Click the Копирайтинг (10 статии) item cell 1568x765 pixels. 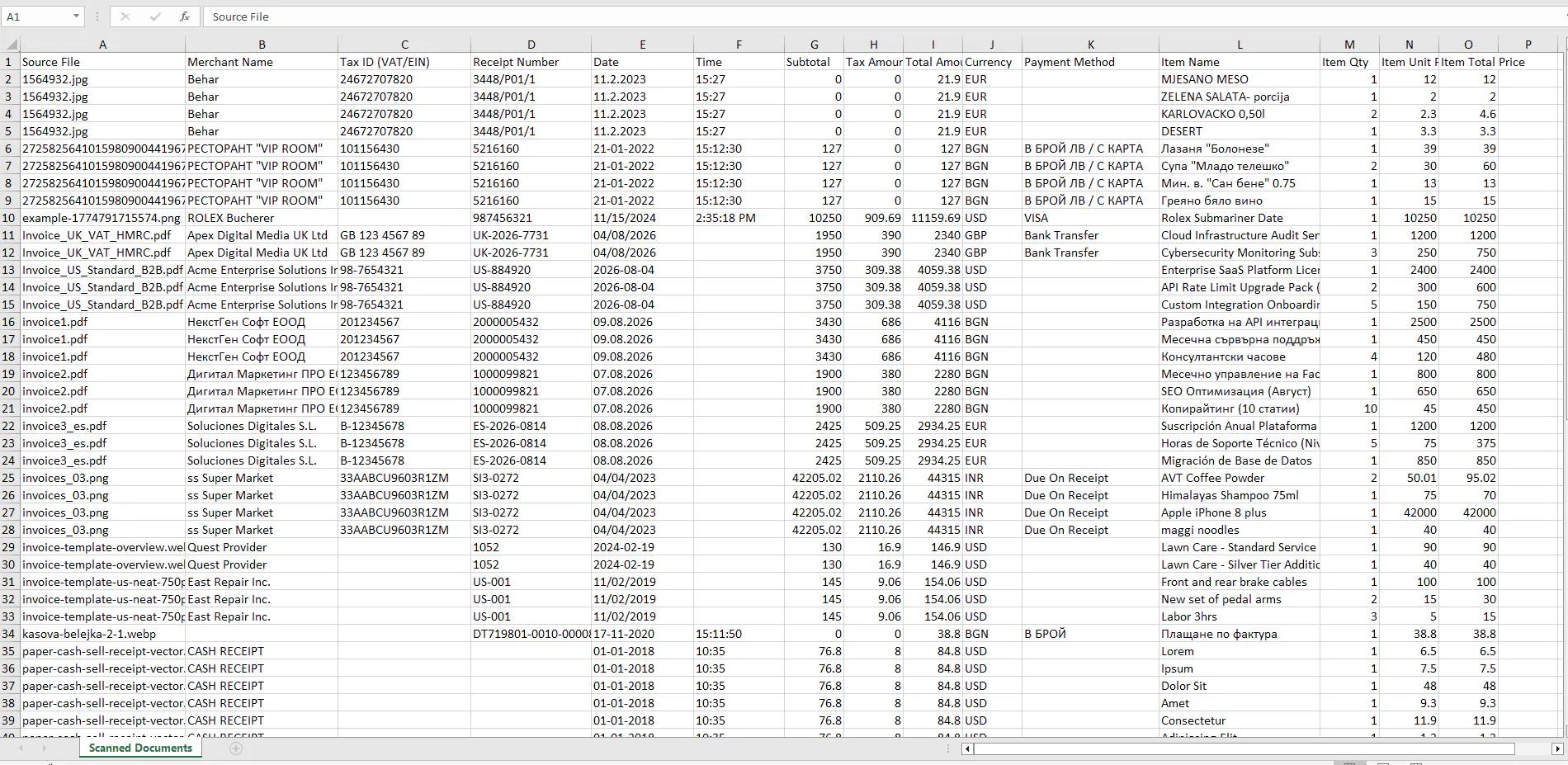pos(1240,408)
